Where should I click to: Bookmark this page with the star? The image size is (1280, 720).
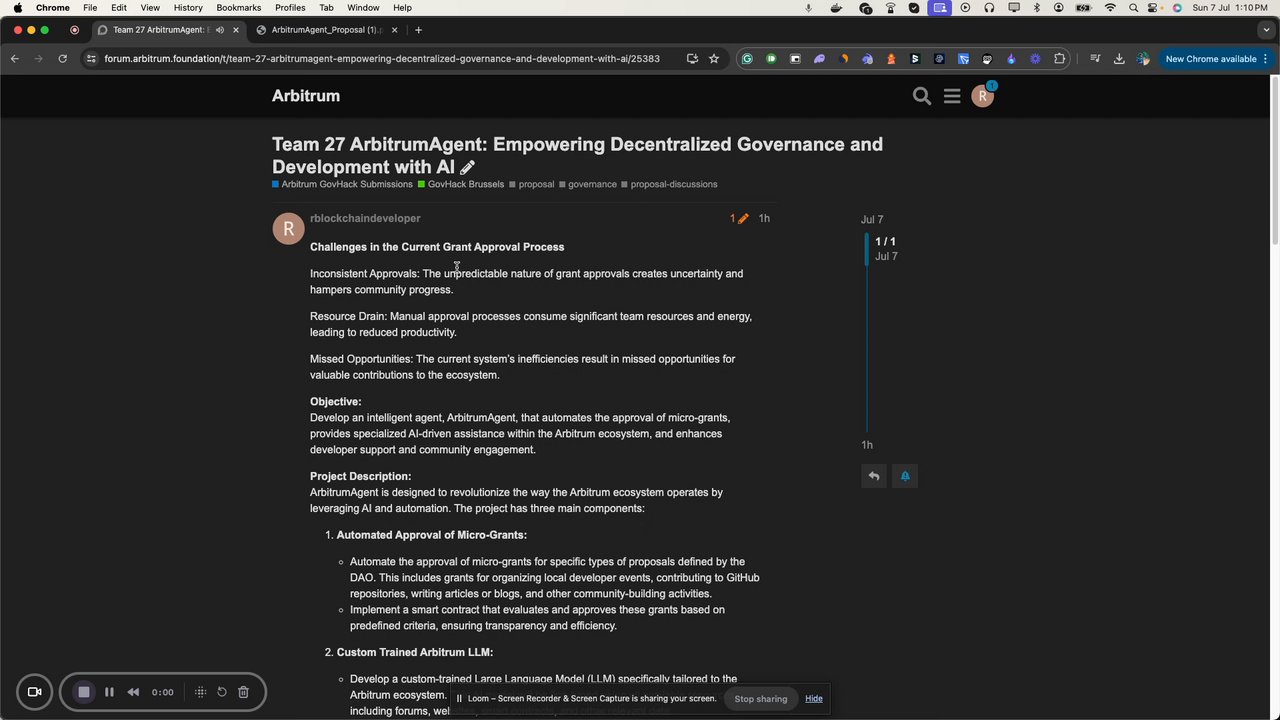[x=714, y=59]
